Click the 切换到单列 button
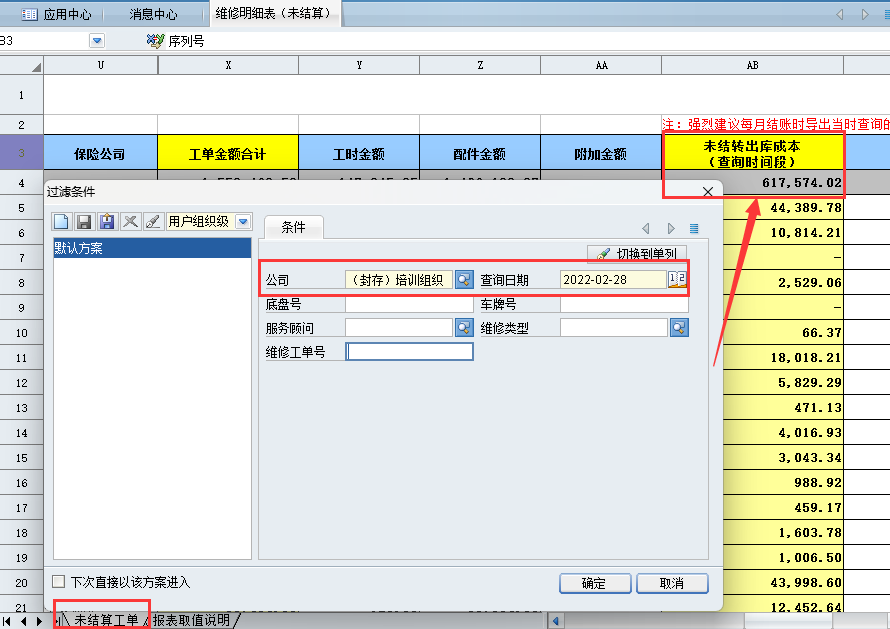Screen dimensions: 890x629 pos(637,254)
